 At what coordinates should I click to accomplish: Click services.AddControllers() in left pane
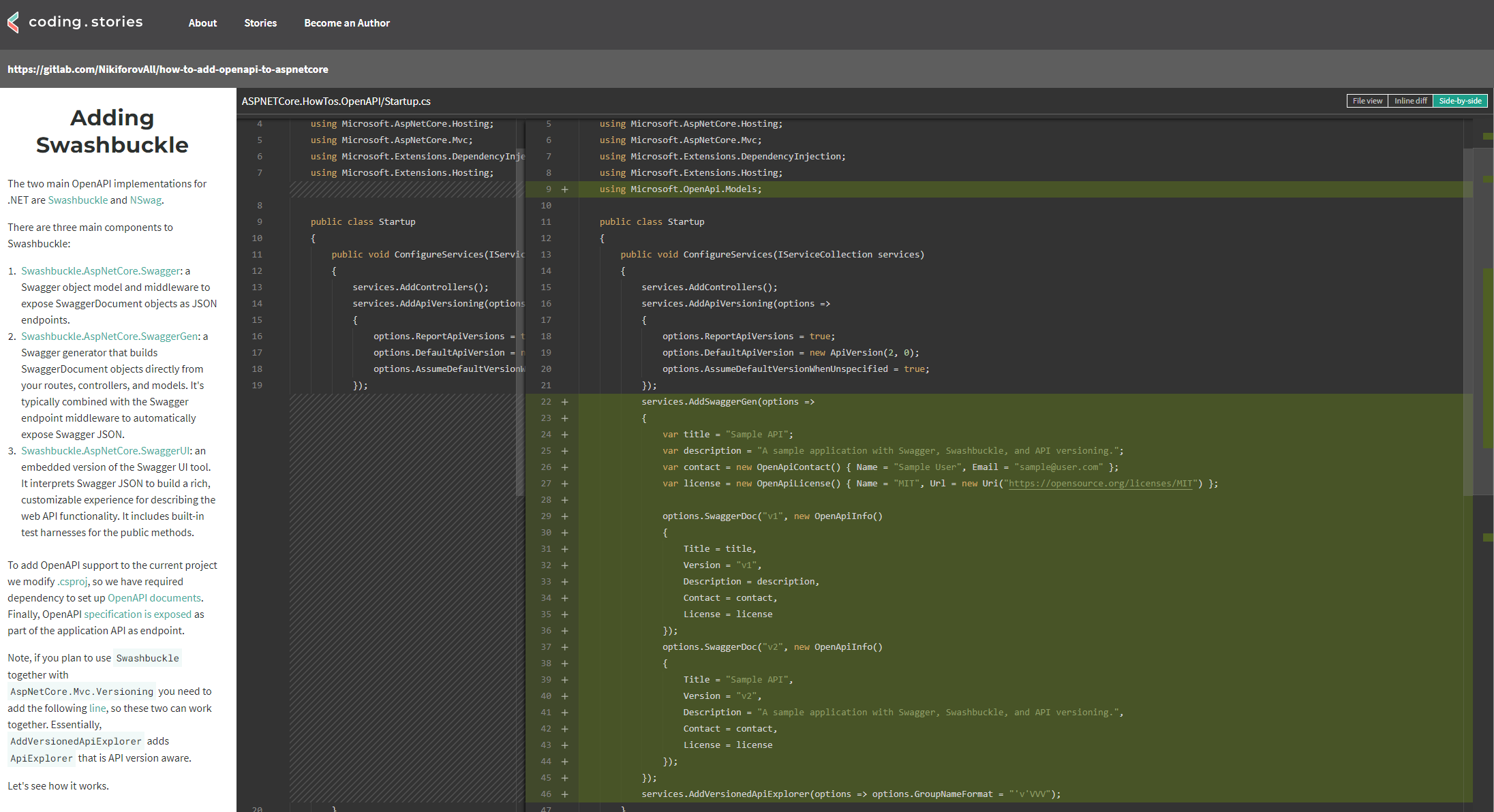(x=421, y=287)
